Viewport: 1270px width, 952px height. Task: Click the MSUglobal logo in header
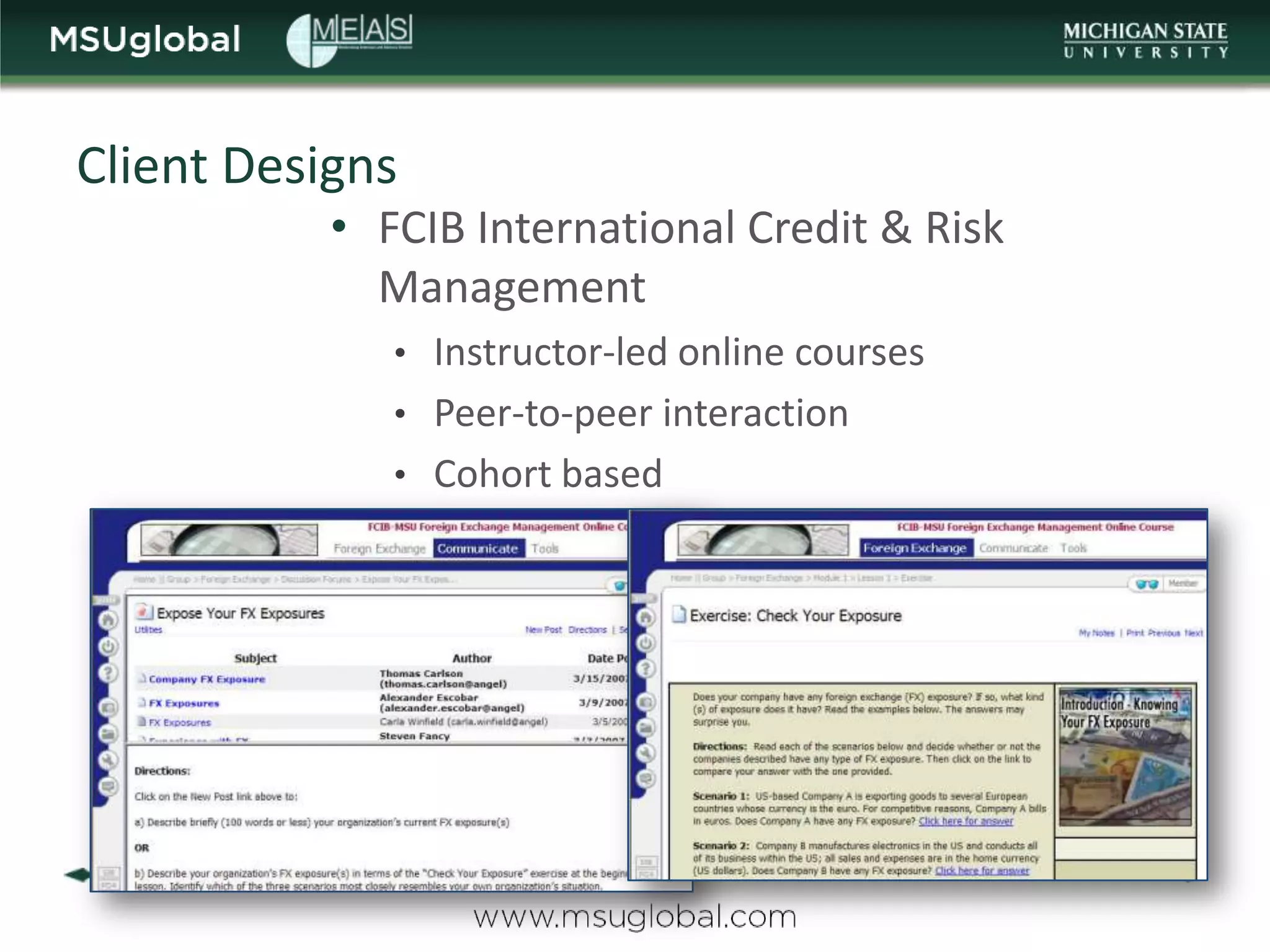coord(145,40)
